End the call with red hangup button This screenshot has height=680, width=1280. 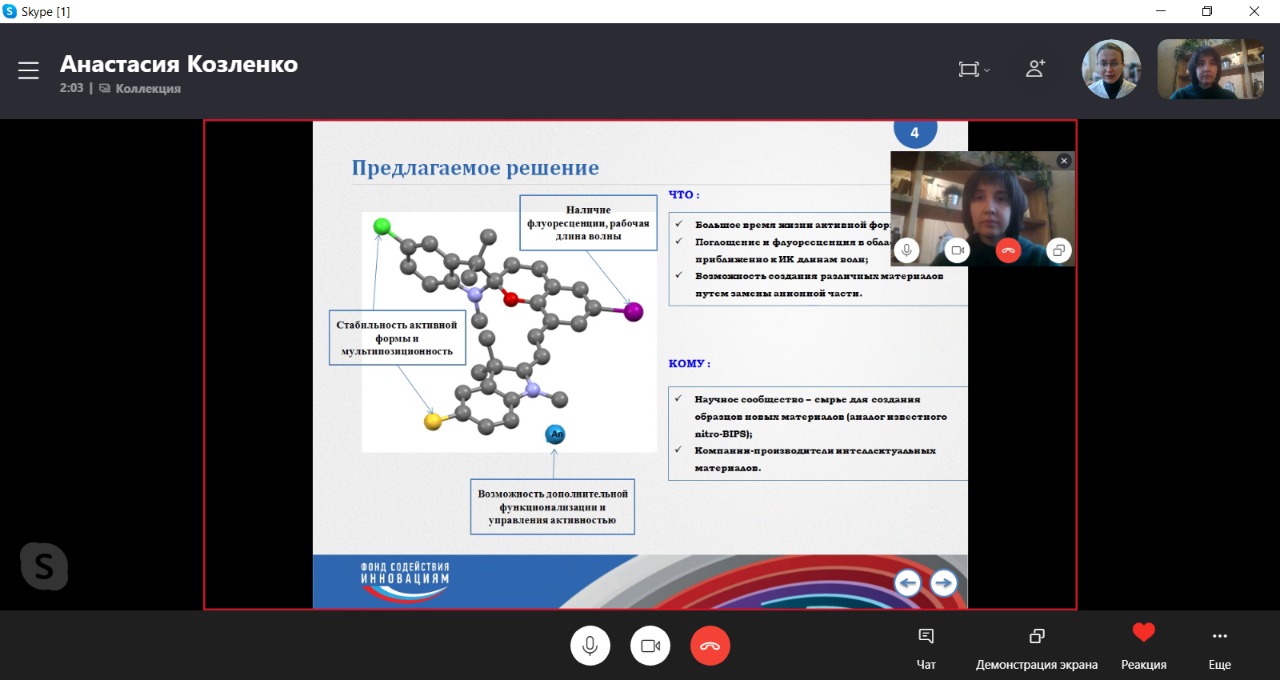click(x=710, y=645)
